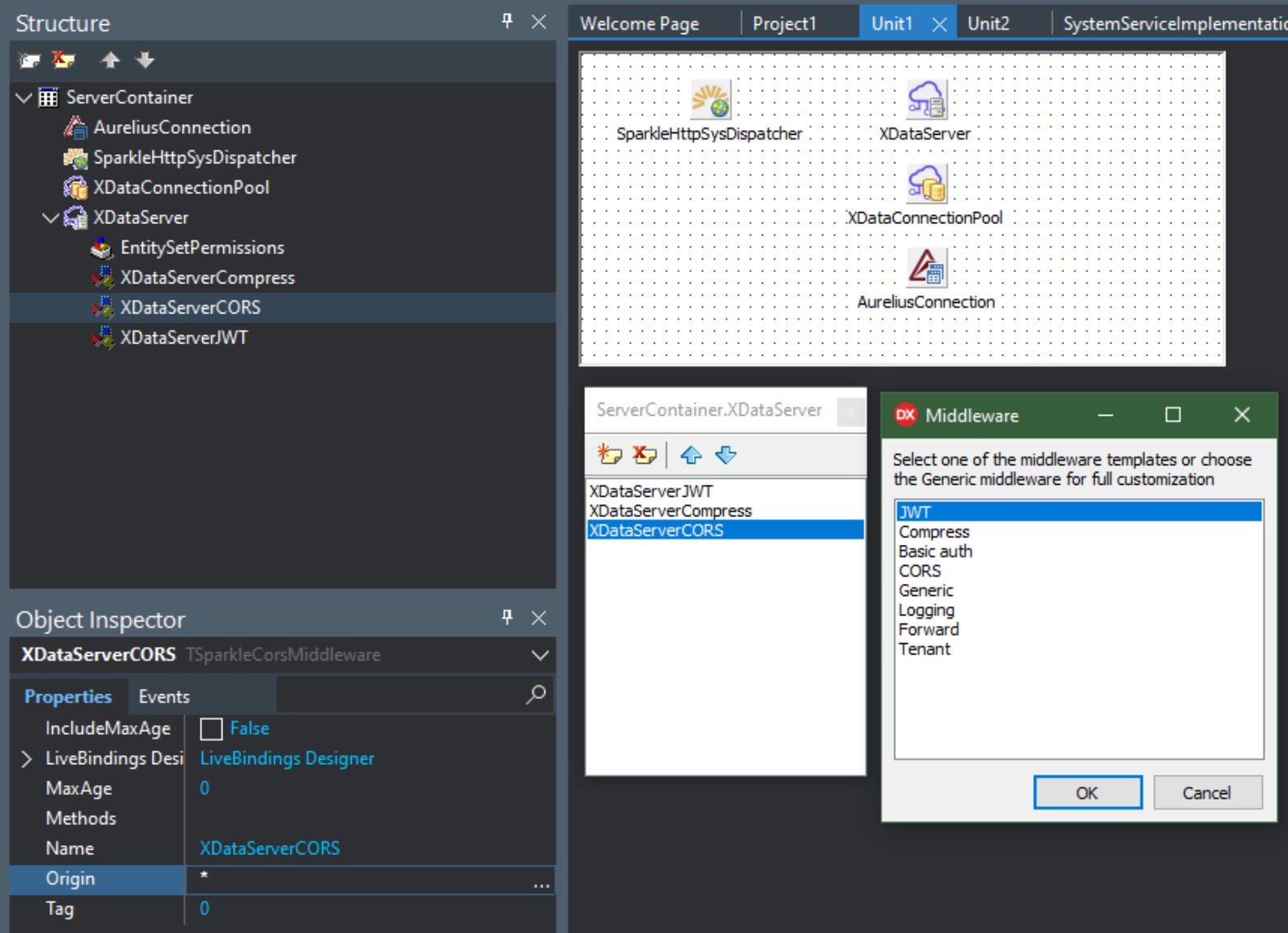Select XDataServerCompress in the Structure tree
Viewport: 1288px width, 933px height.
click(208, 278)
